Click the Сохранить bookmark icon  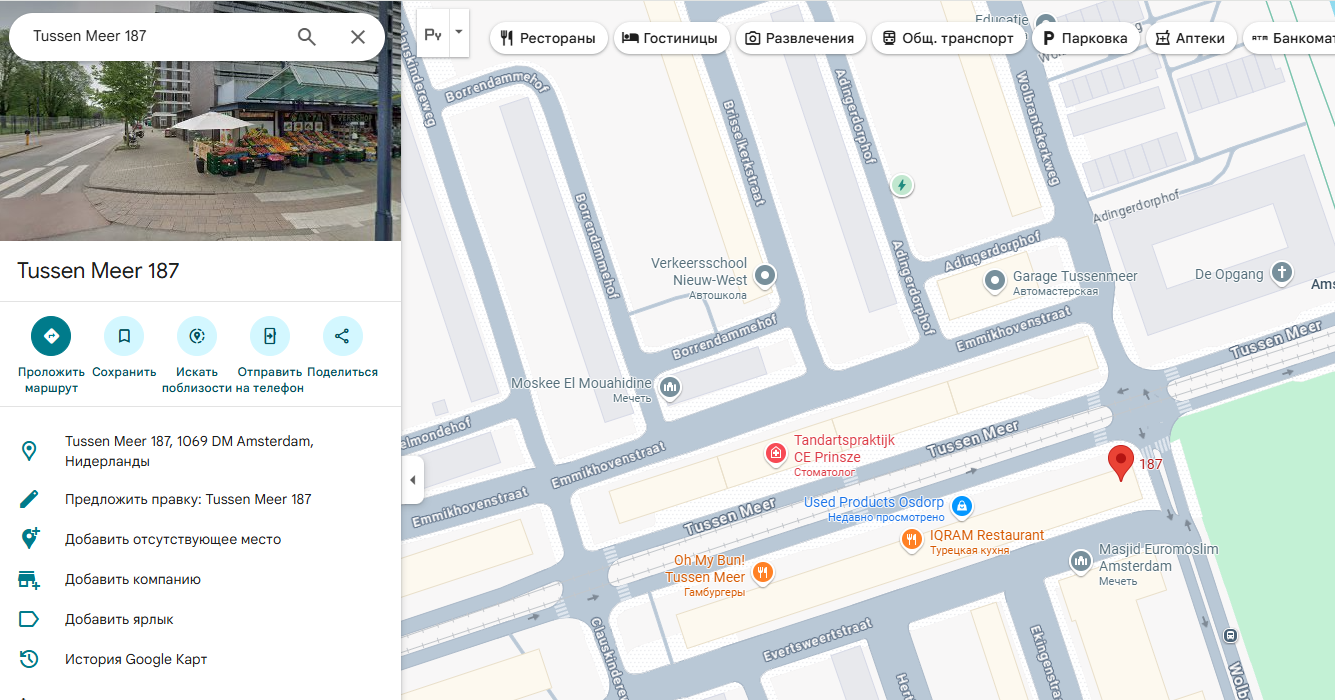click(x=124, y=336)
